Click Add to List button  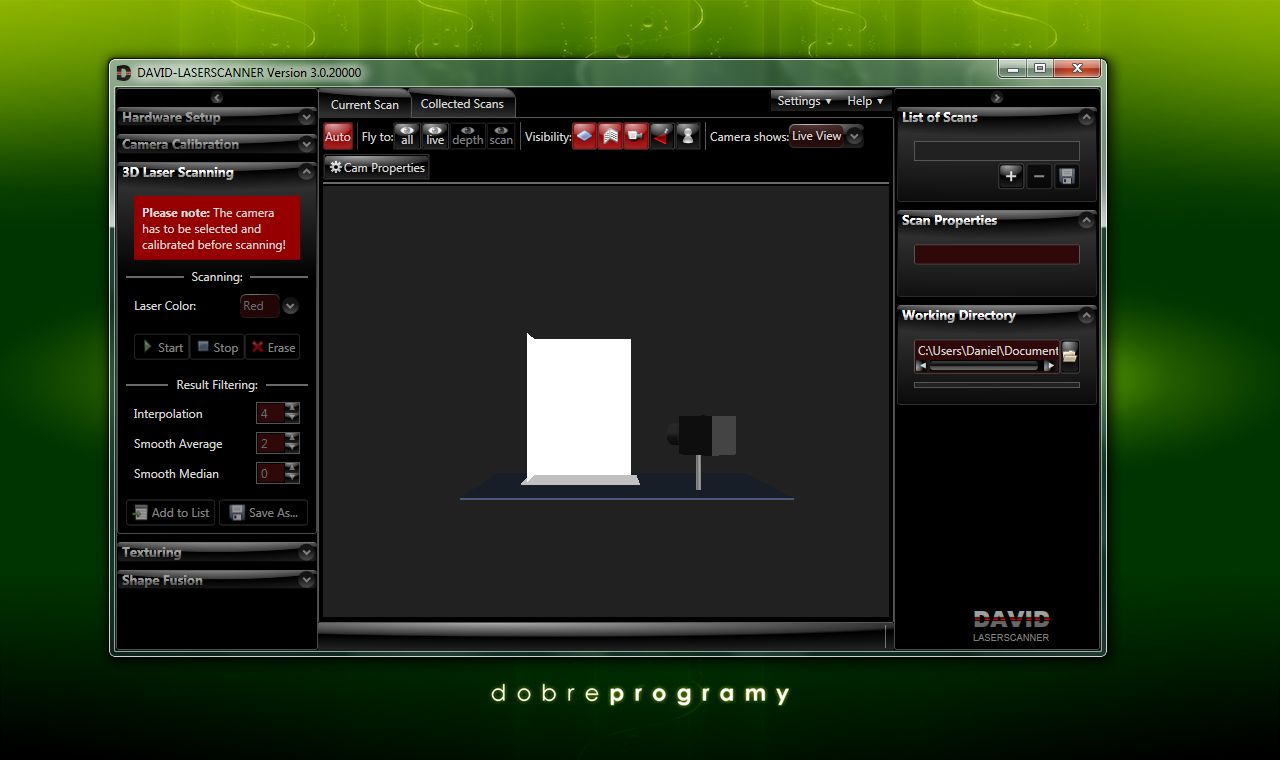pyautogui.click(x=171, y=512)
